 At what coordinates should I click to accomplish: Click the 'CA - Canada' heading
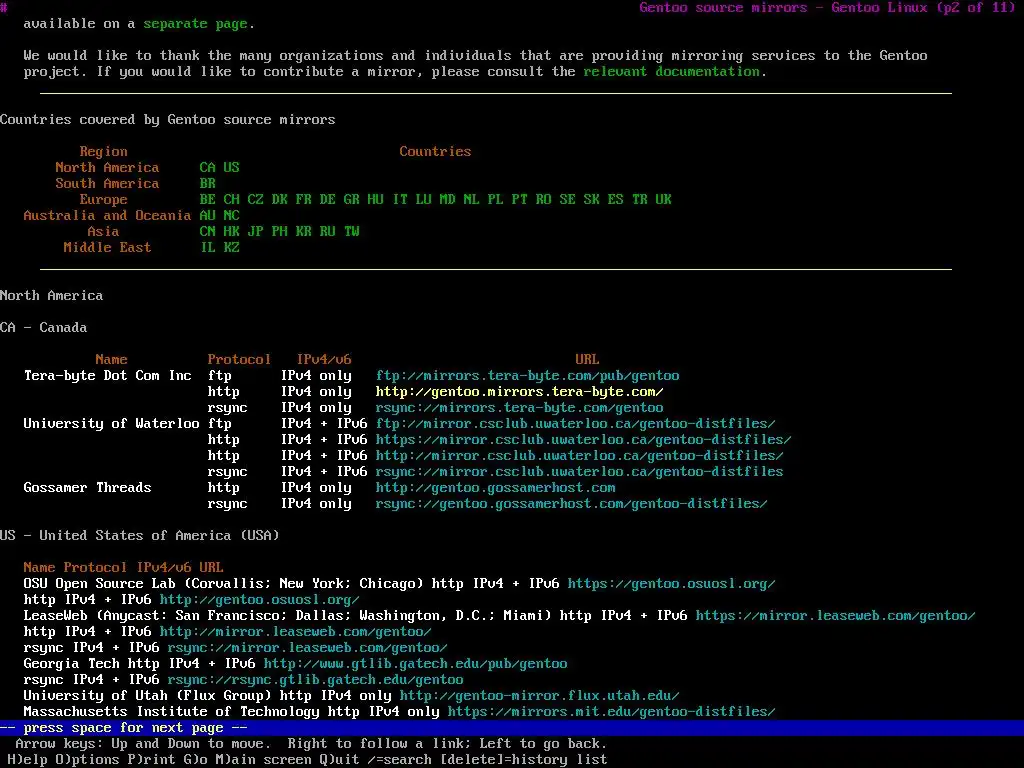(43, 328)
